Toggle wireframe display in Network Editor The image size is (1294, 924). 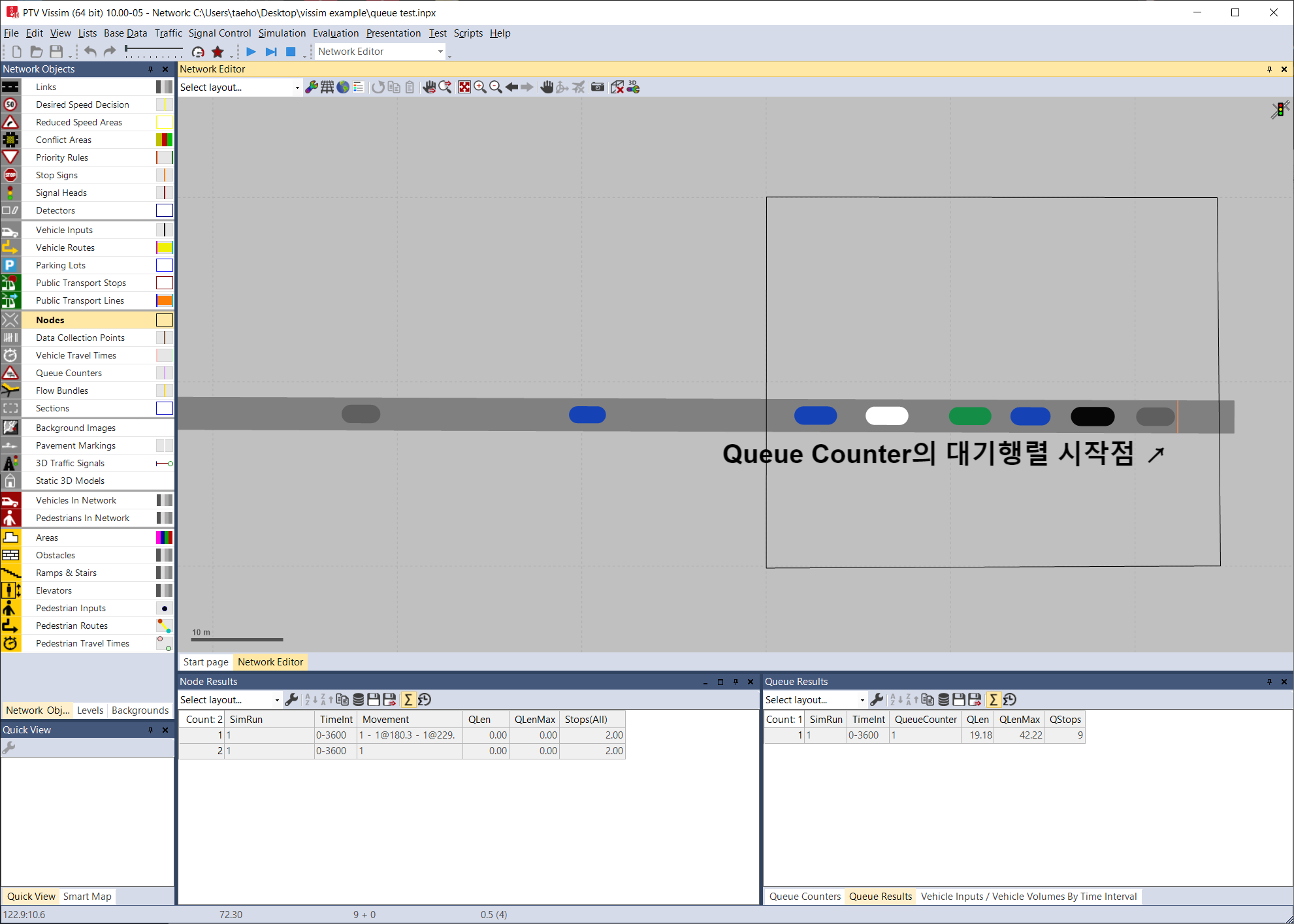pyautogui.click(x=327, y=88)
